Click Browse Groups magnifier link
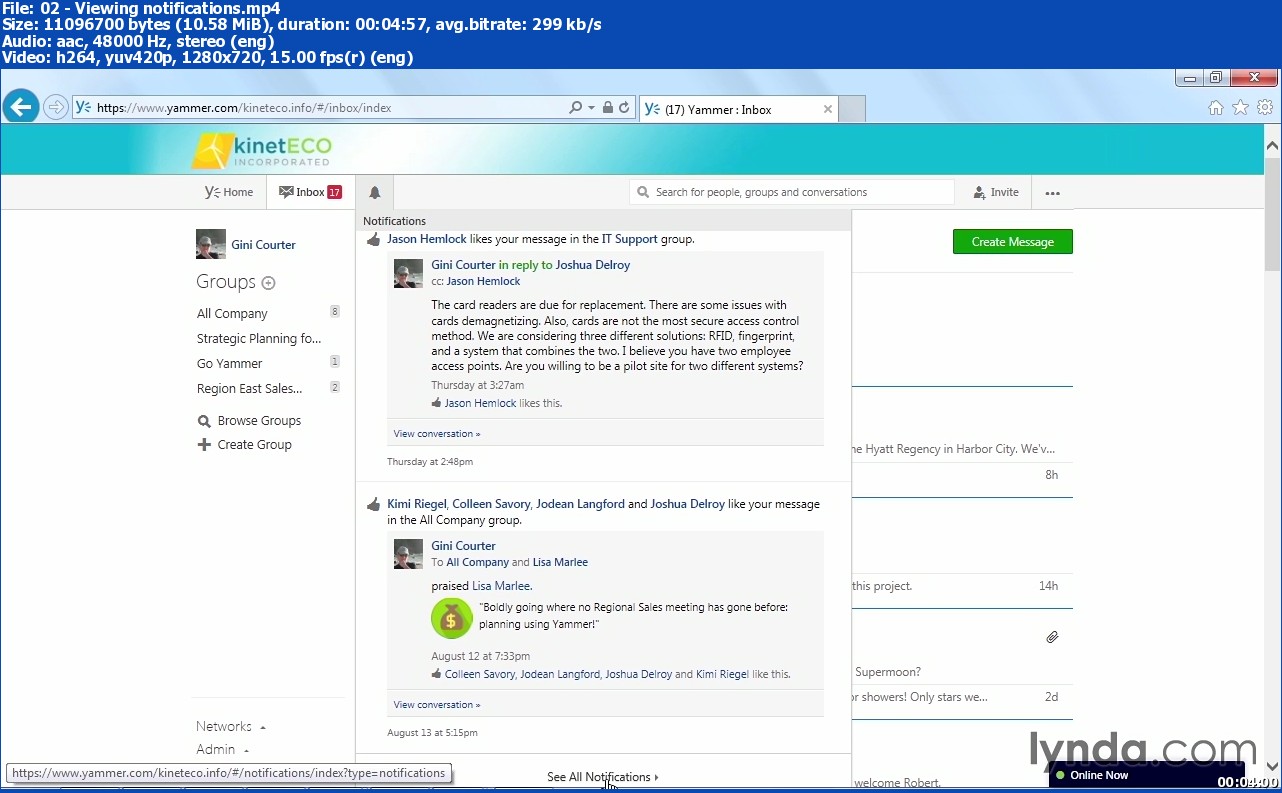This screenshot has height=793, width=1282. [x=249, y=421]
